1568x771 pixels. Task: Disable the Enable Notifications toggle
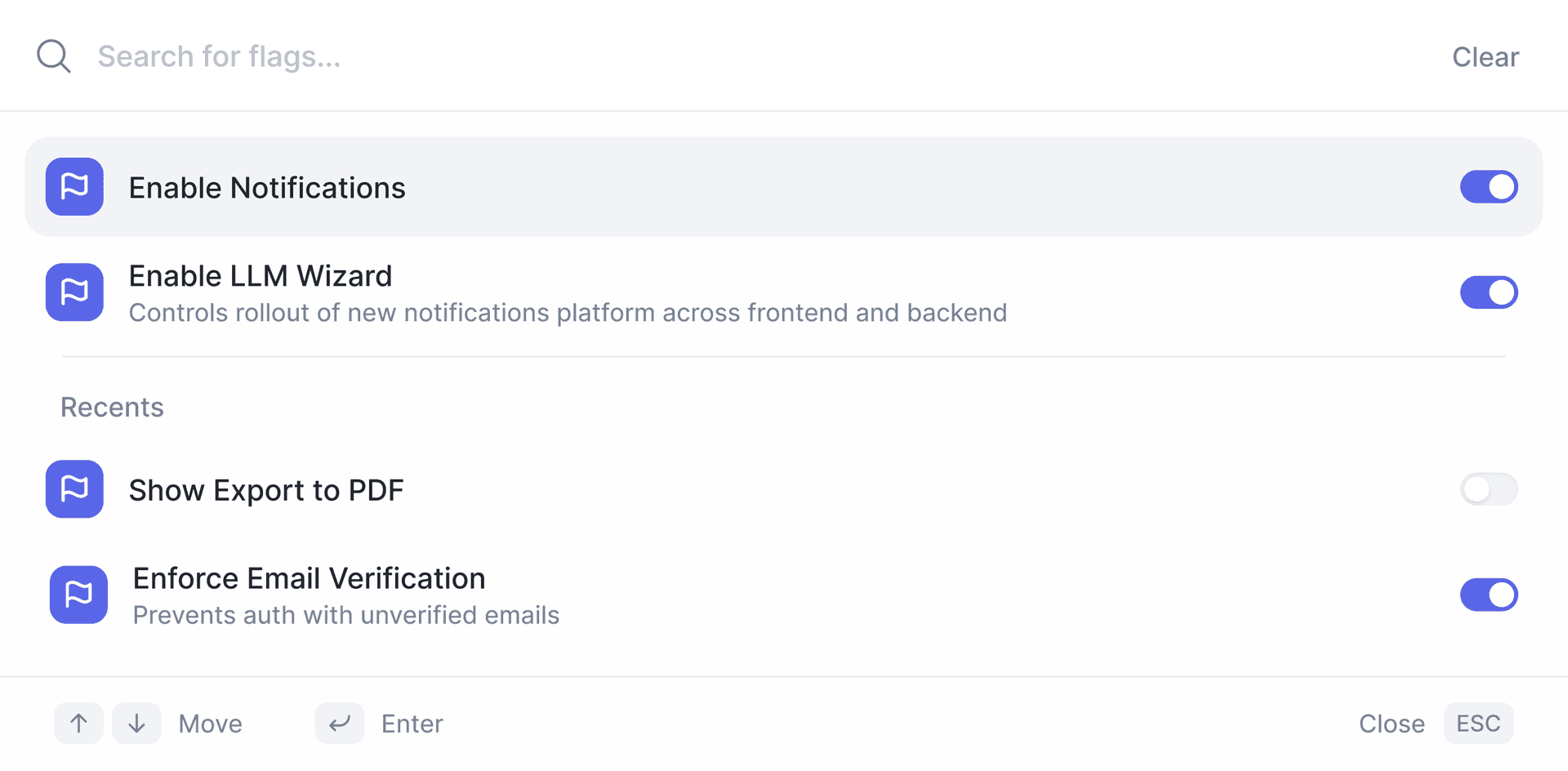(x=1489, y=187)
